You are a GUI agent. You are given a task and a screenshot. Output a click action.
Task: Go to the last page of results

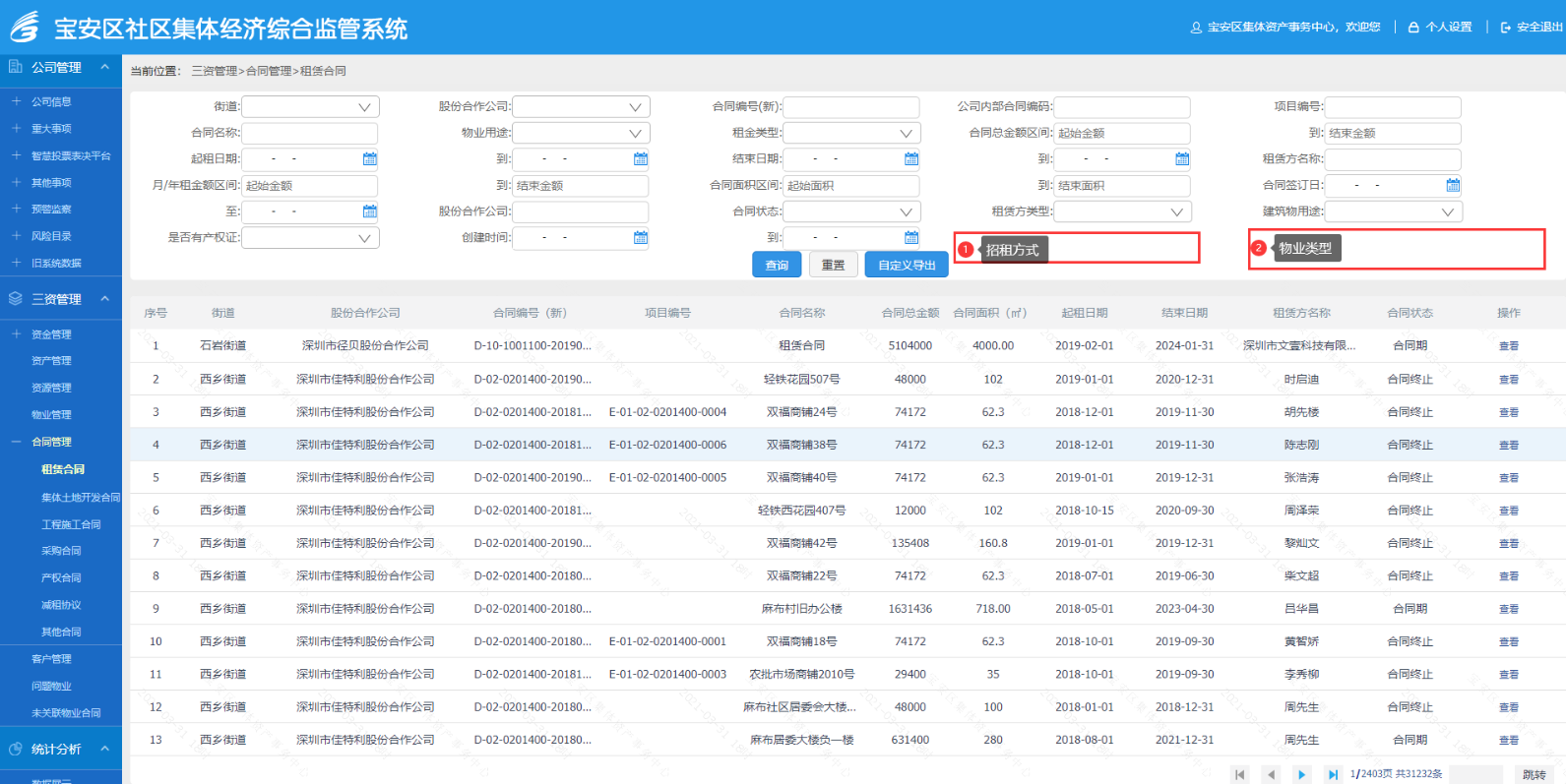pyautogui.click(x=1333, y=774)
